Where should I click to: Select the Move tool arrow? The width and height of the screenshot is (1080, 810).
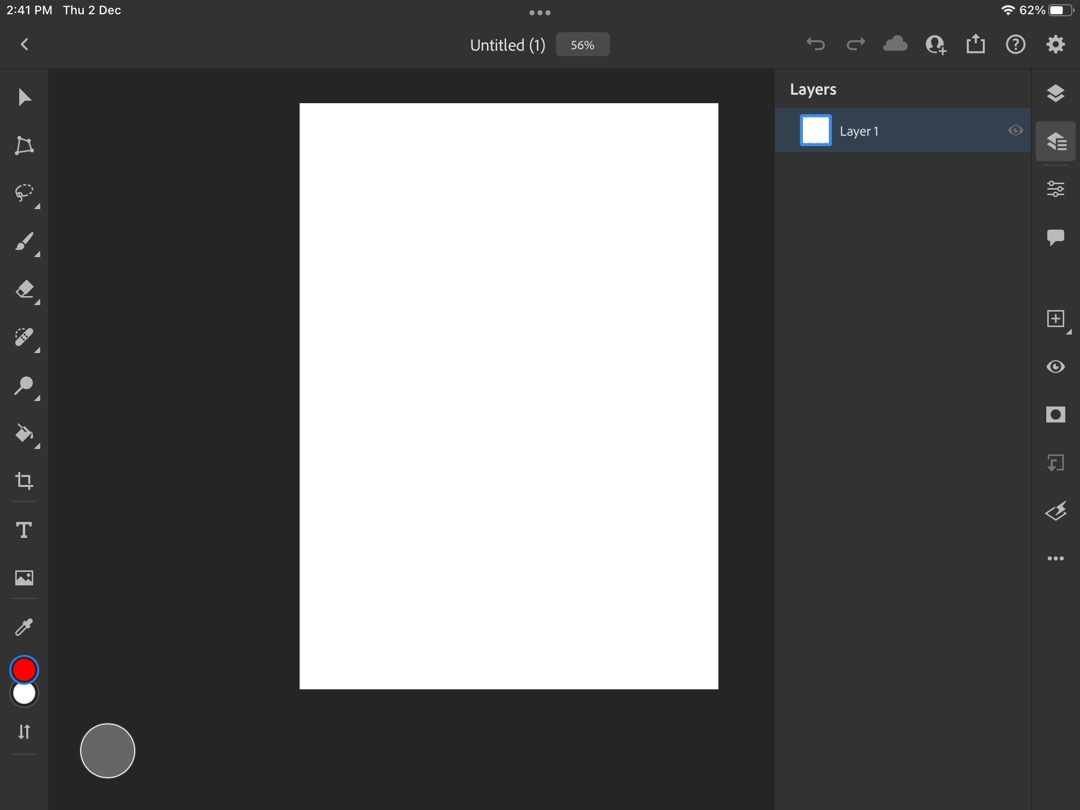(24, 98)
